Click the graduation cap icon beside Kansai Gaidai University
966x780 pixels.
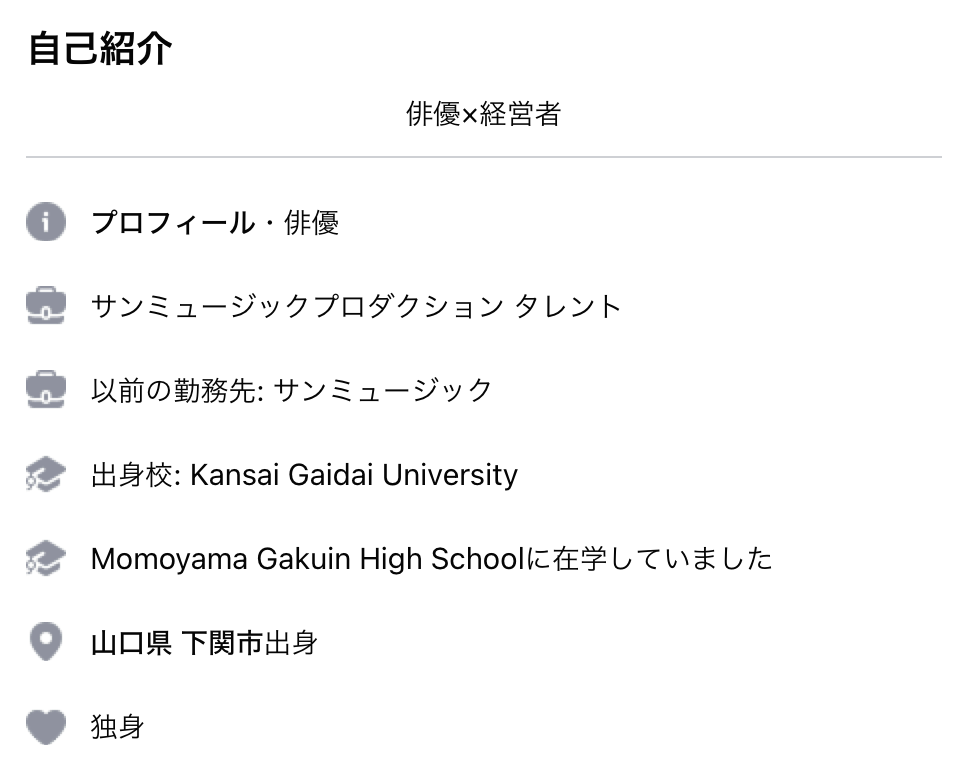pyautogui.click(x=46, y=474)
